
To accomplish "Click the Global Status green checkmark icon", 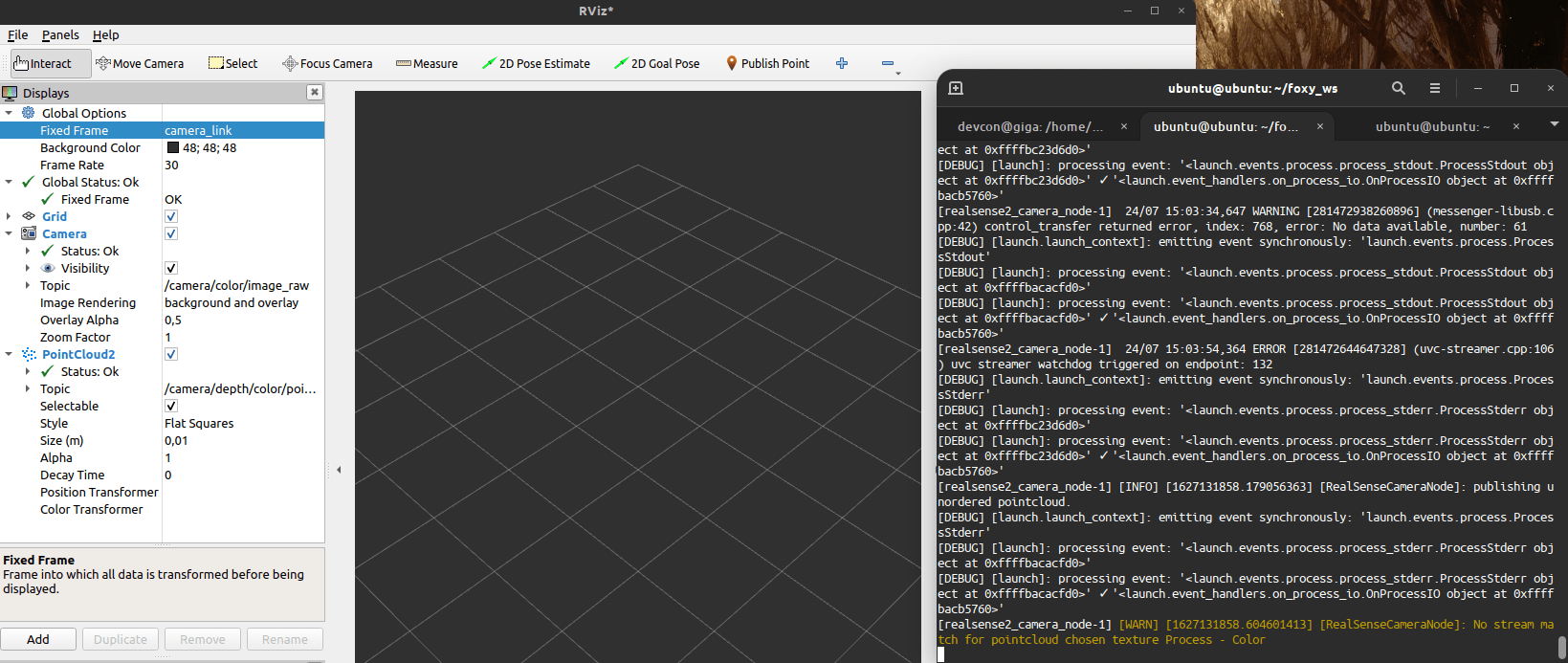I will pyautogui.click(x=29, y=182).
